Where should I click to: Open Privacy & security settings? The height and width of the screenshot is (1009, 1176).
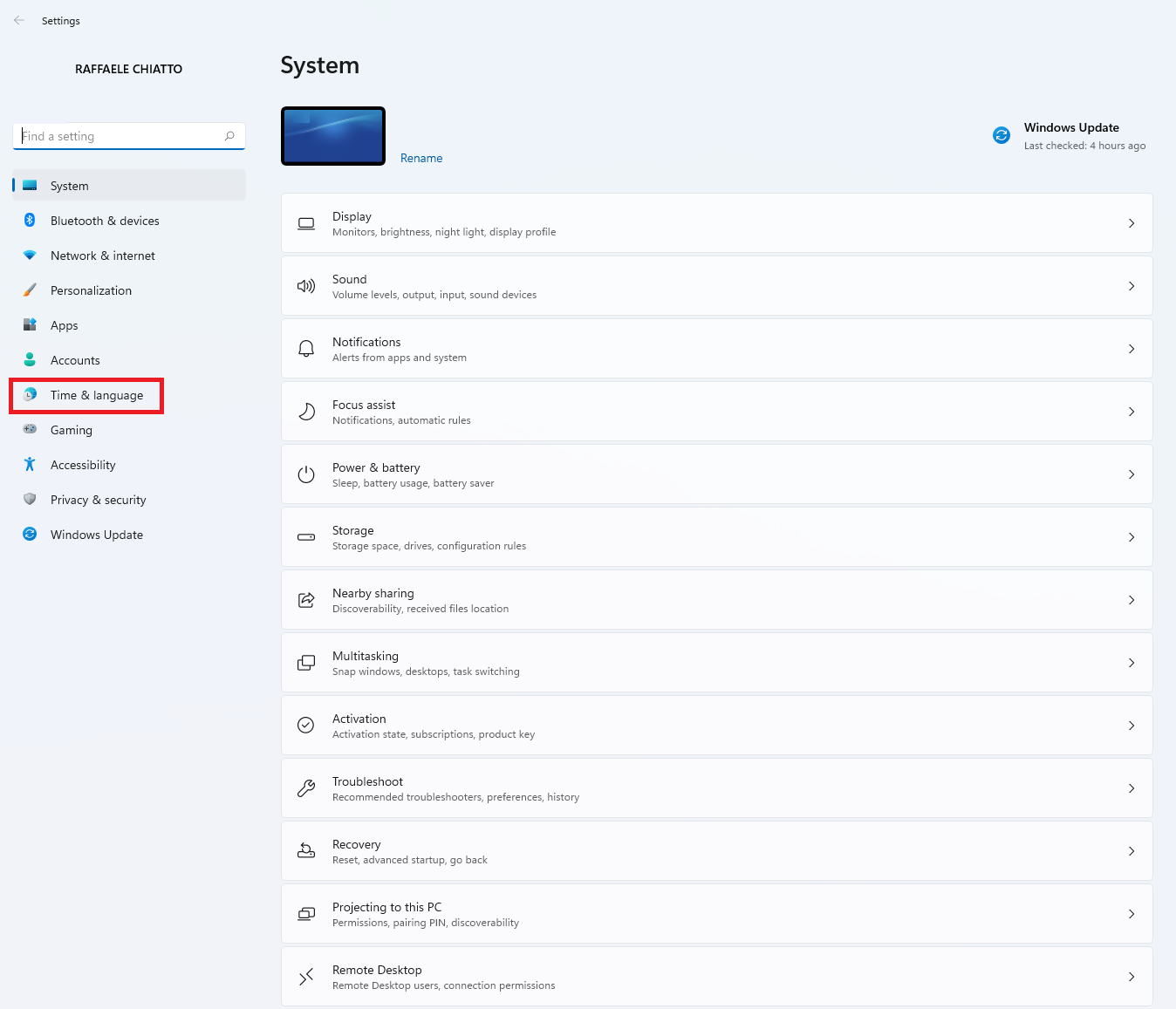click(129, 500)
